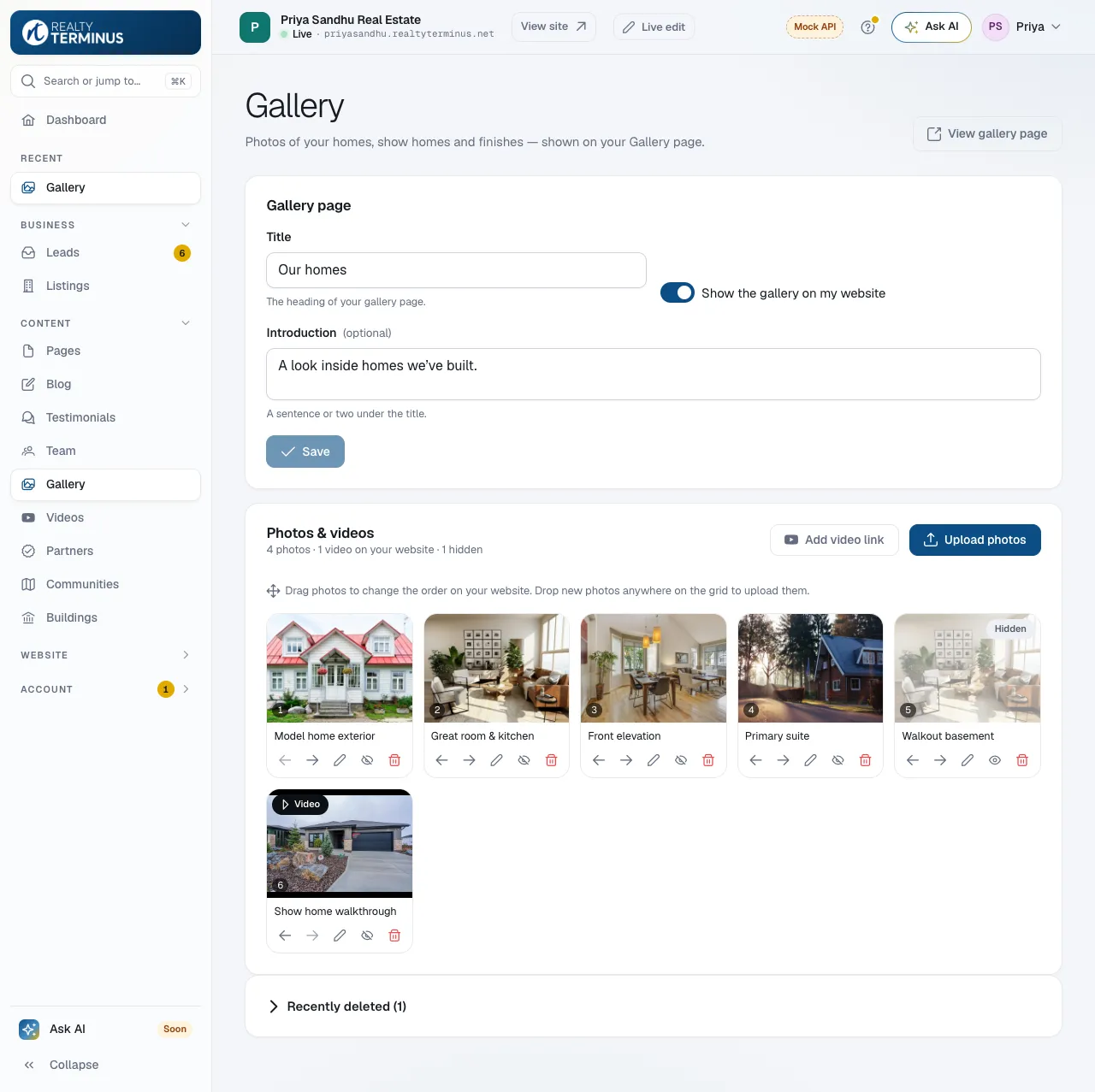The height and width of the screenshot is (1092, 1095).
Task: Click the gallery Title input field
Action: click(456, 270)
